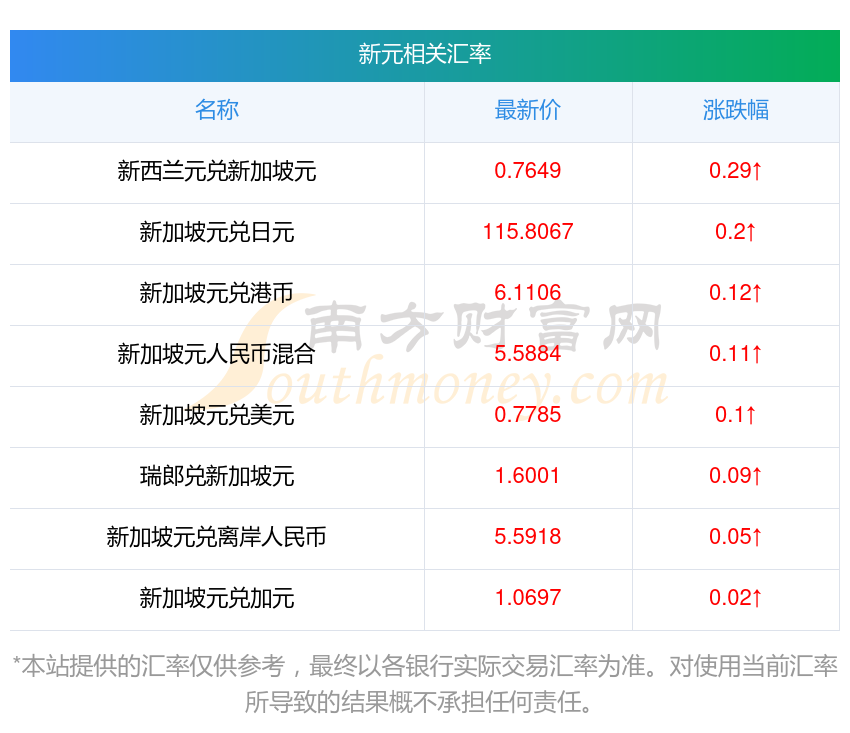Click the price 5.5918
Image resolution: width=850 pixels, height=733 pixels.
(x=527, y=537)
